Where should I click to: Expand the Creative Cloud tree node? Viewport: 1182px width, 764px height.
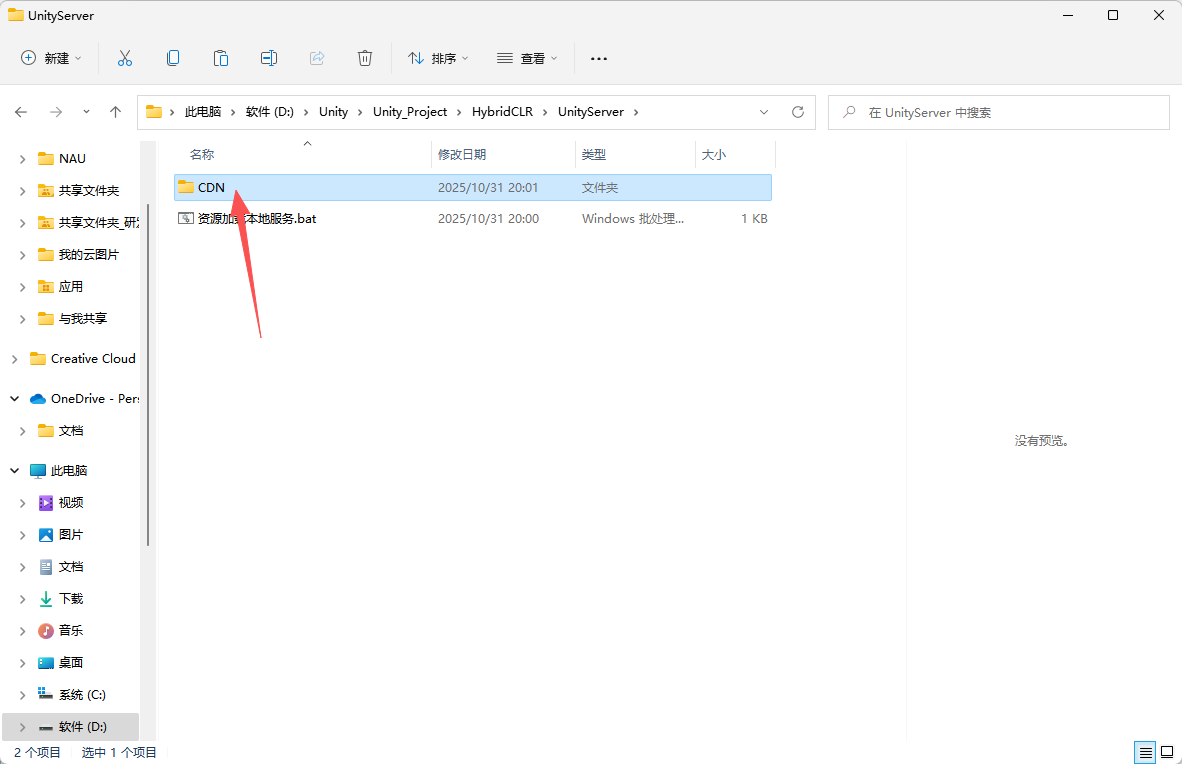click(x=14, y=359)
